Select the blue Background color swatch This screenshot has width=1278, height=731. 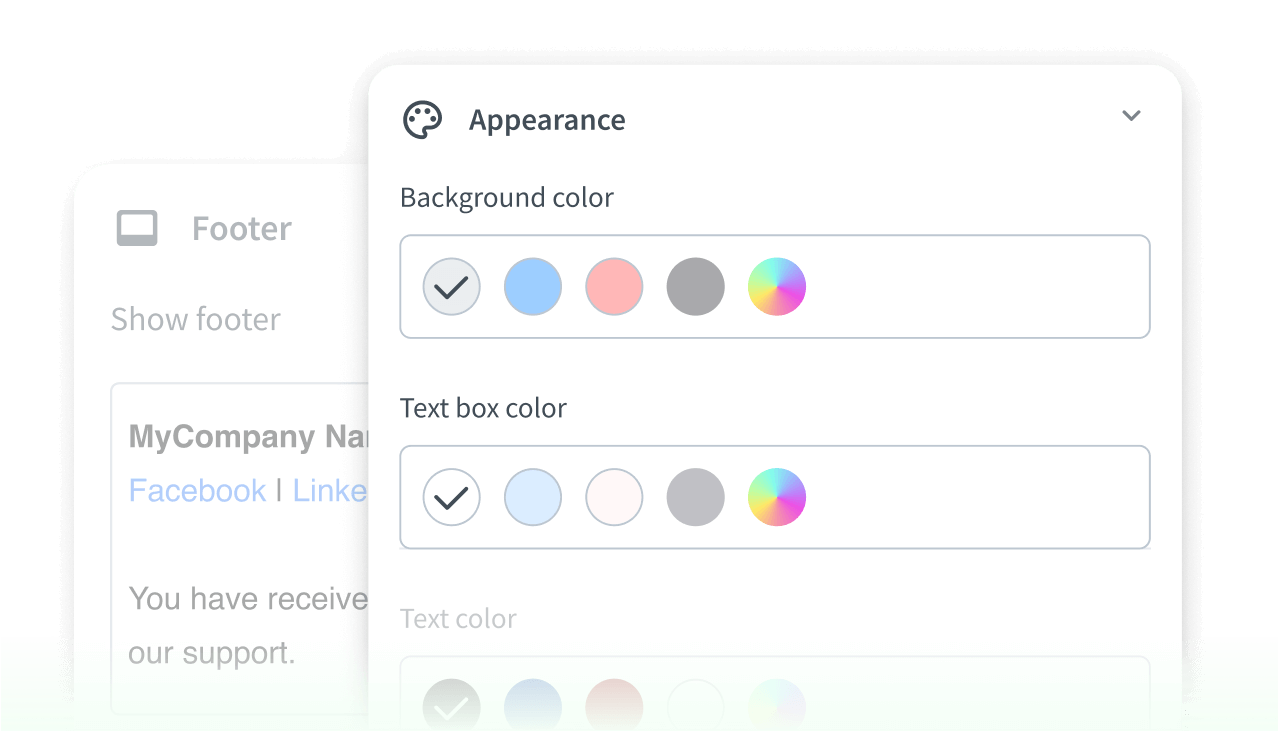click(x=533, y=287)
